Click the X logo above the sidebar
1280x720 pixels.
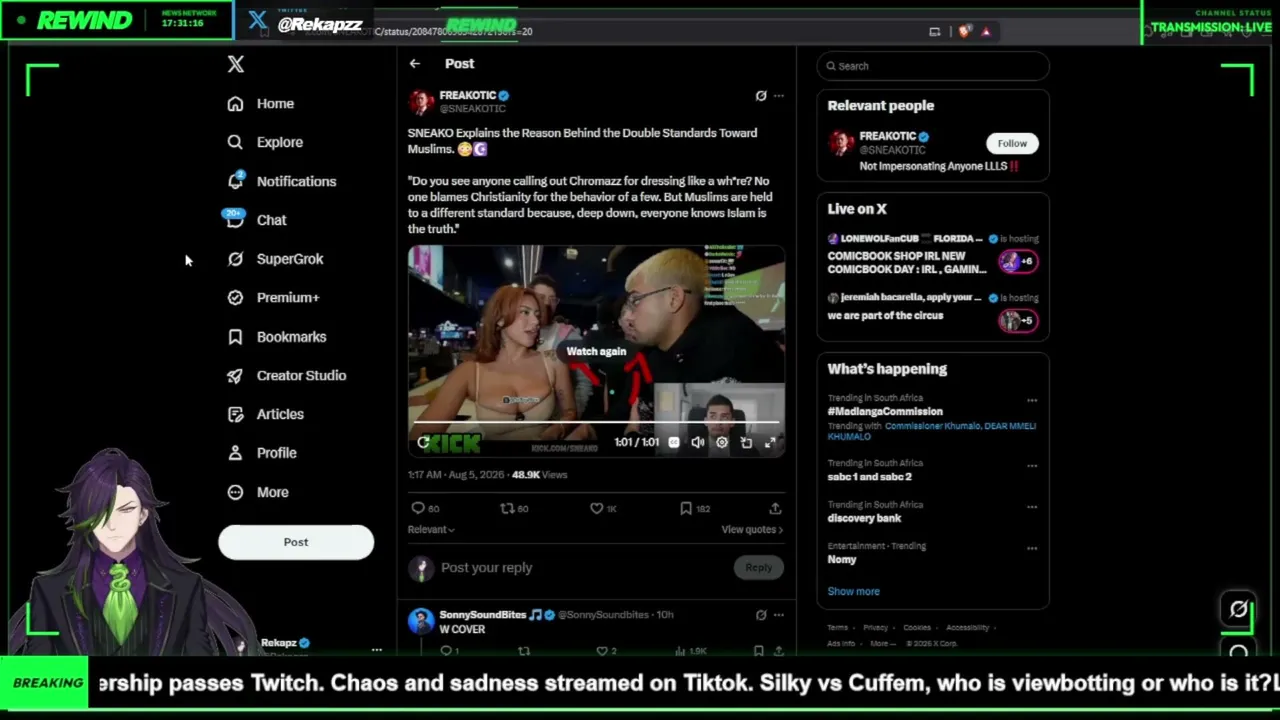click(235, 64)
